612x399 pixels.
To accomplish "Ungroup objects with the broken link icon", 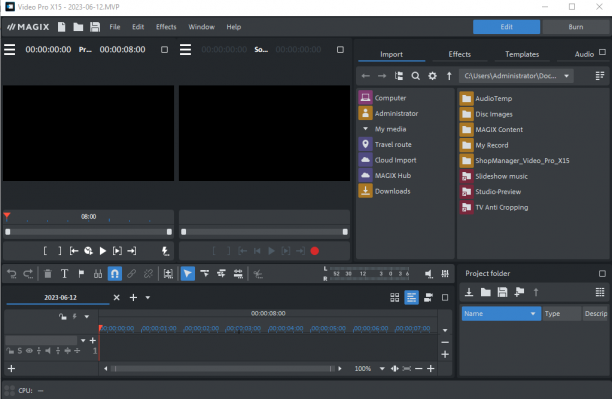I will tap(148, 274).
